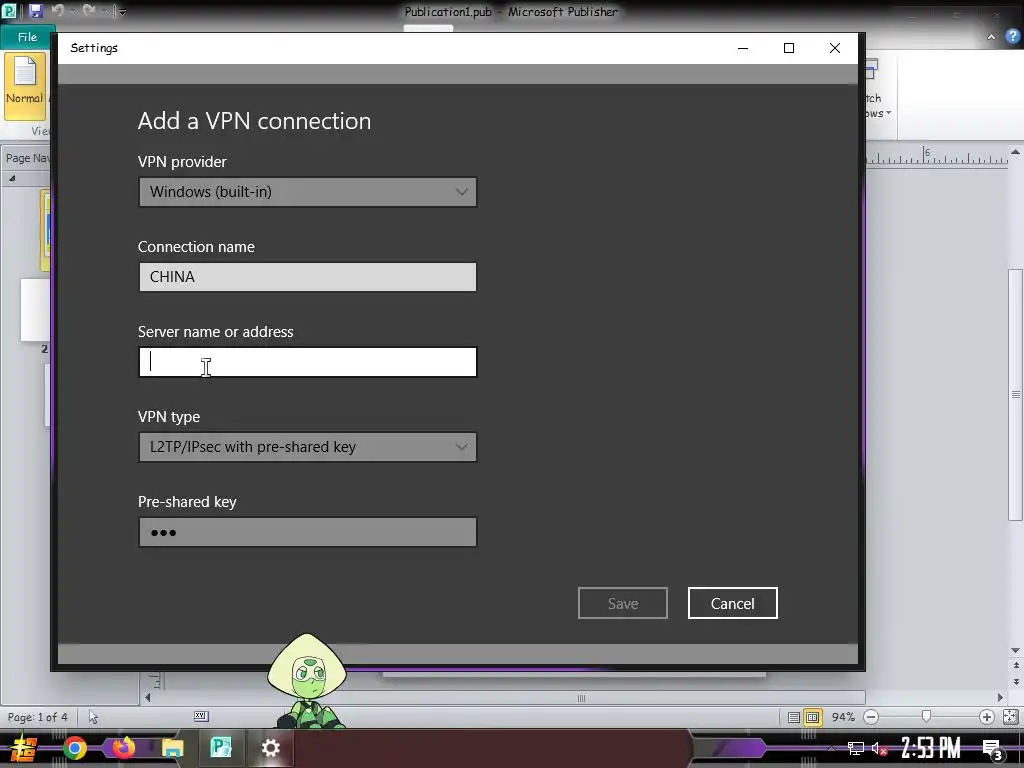Open the Start menu icon
This screenshot has height=768, width=1024.
point(24,748)
